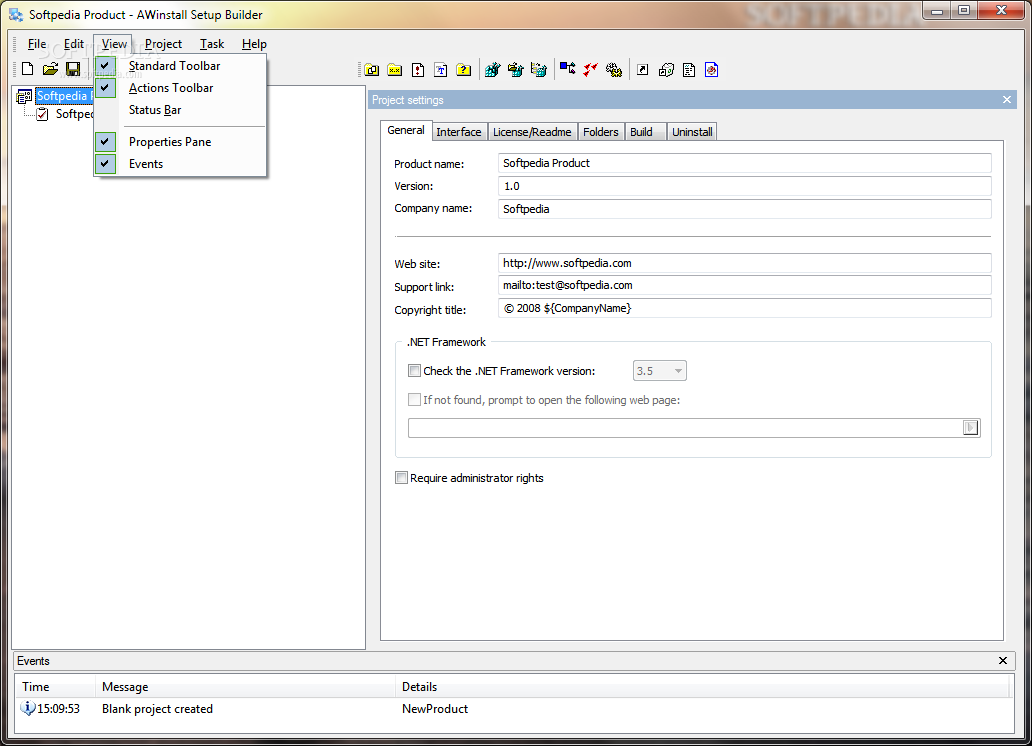This screenshot has width=1032, height=746.
Task: Switch to the License/Readme tab
Action: coord(532,132)
